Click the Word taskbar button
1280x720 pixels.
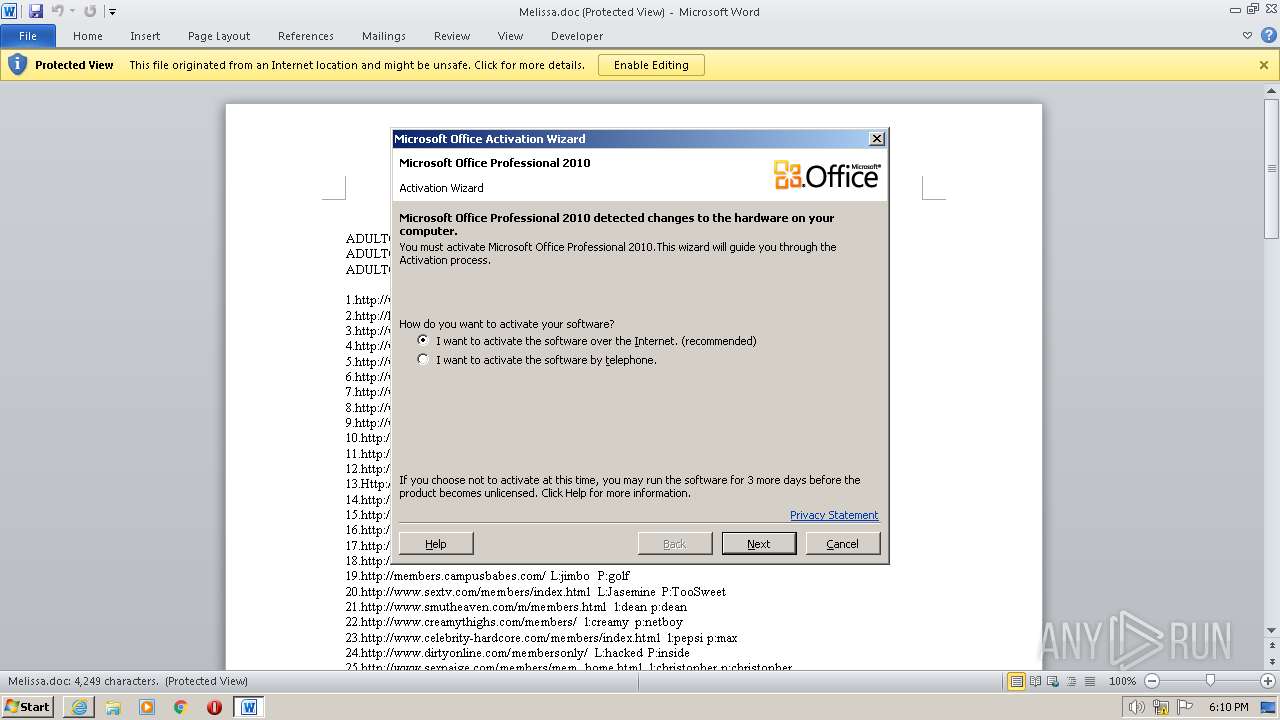(249, 707)
